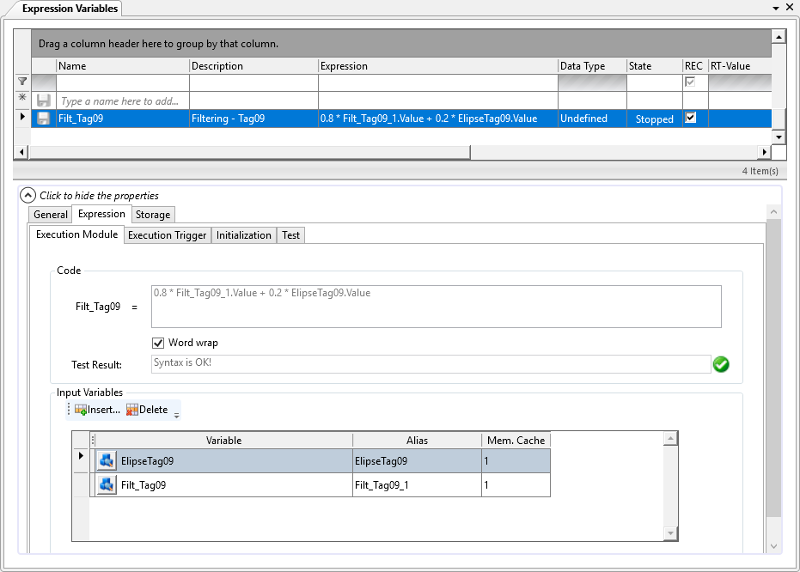
Task: Click the Data Type column header
Action: coord(592,66)
